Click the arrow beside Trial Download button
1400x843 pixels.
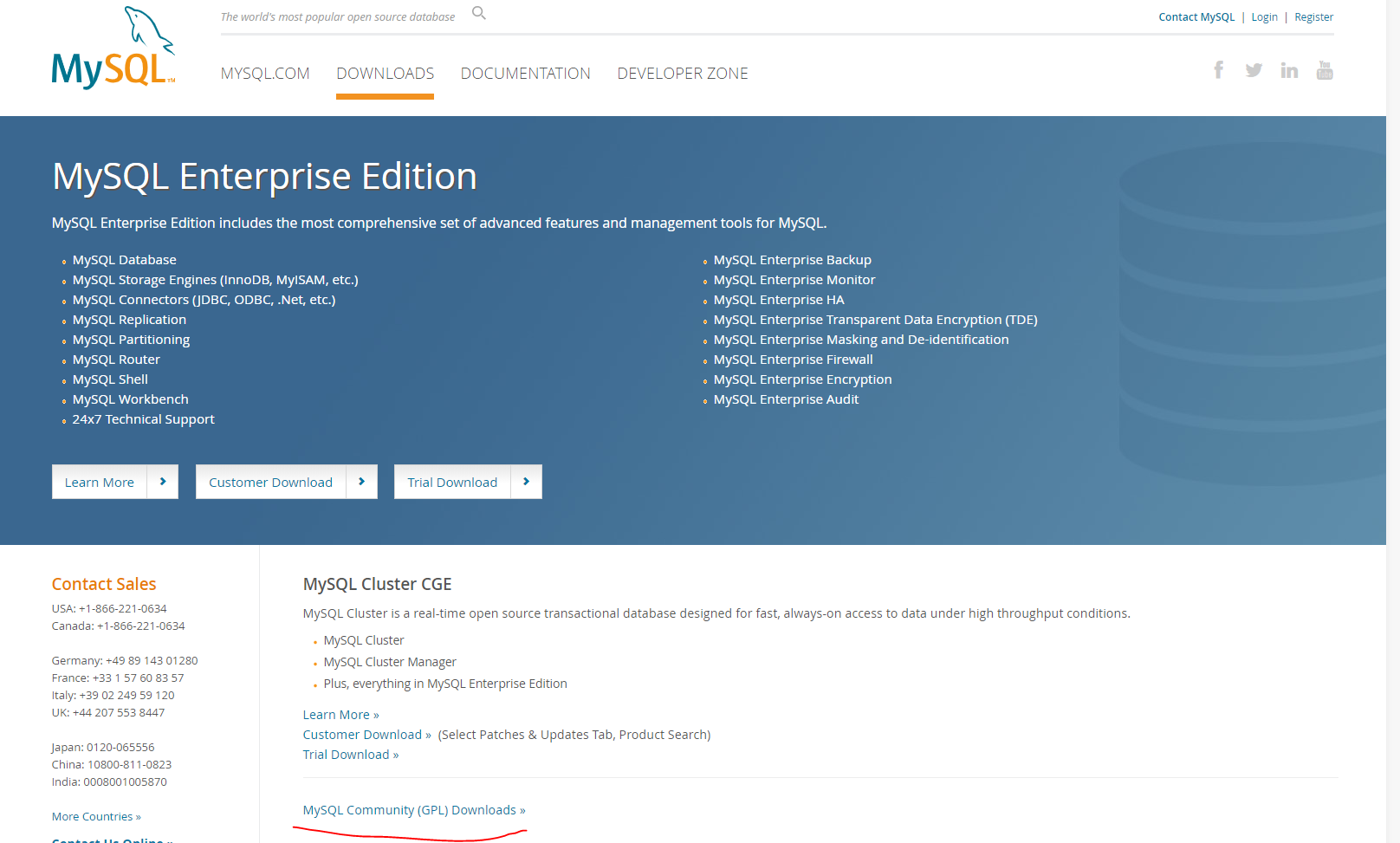coord(527,482)
